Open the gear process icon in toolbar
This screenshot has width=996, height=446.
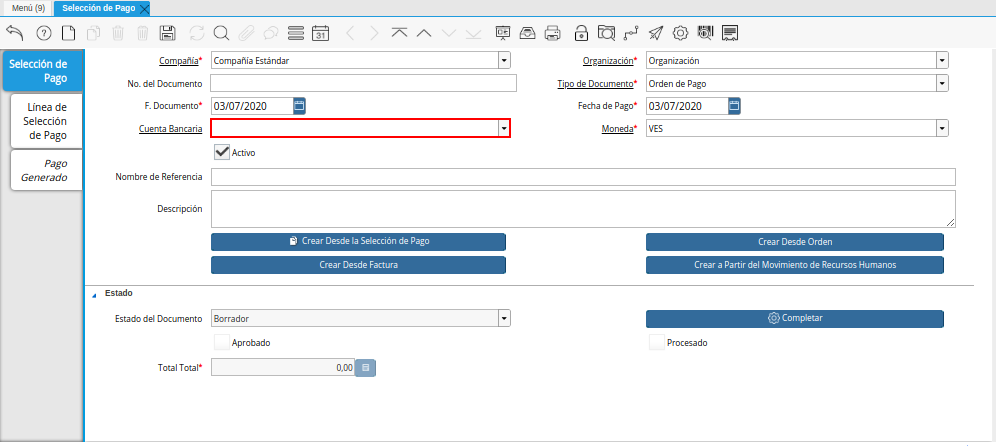[680, 33]
